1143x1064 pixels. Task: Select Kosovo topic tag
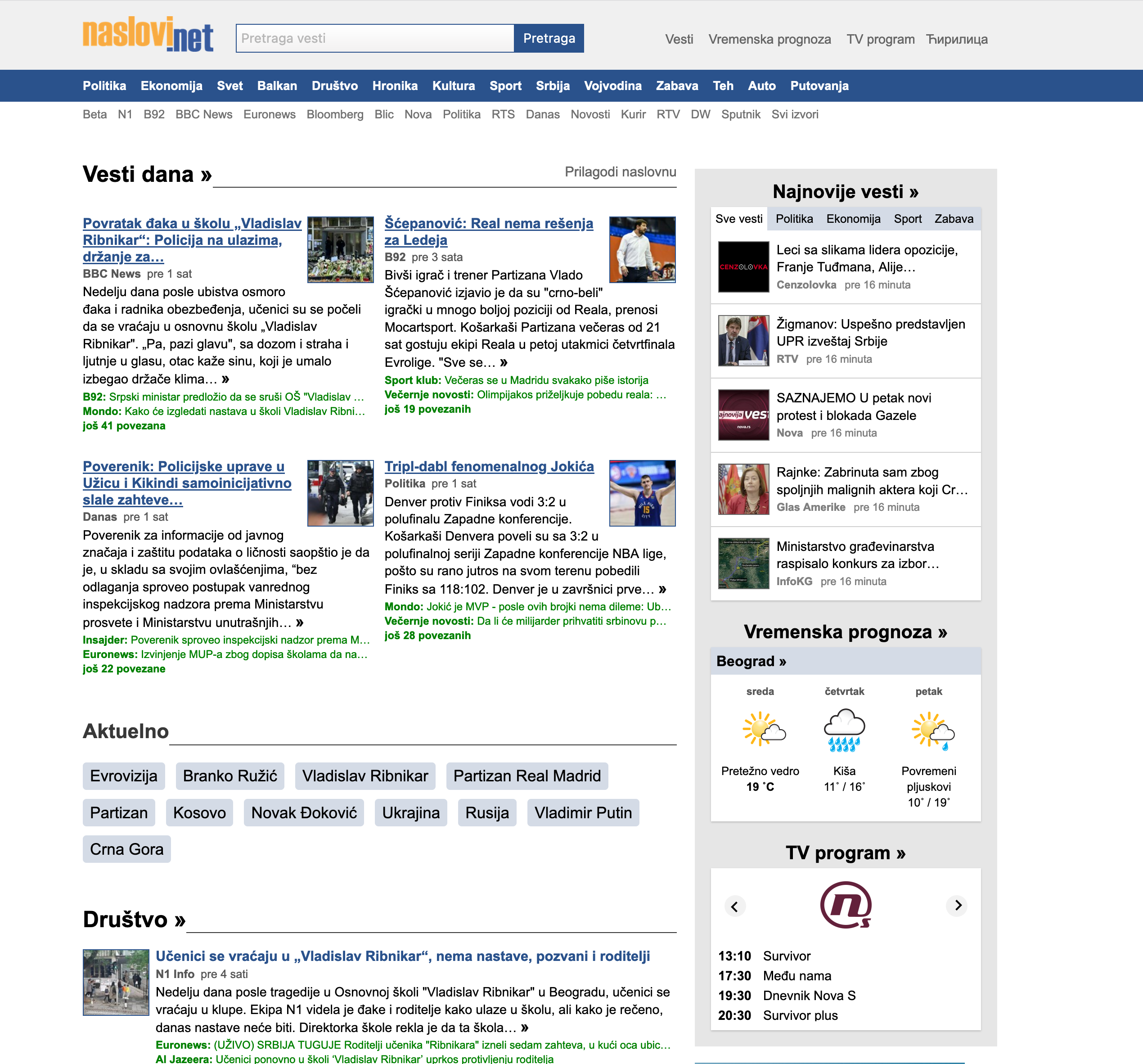click(199, 813)
